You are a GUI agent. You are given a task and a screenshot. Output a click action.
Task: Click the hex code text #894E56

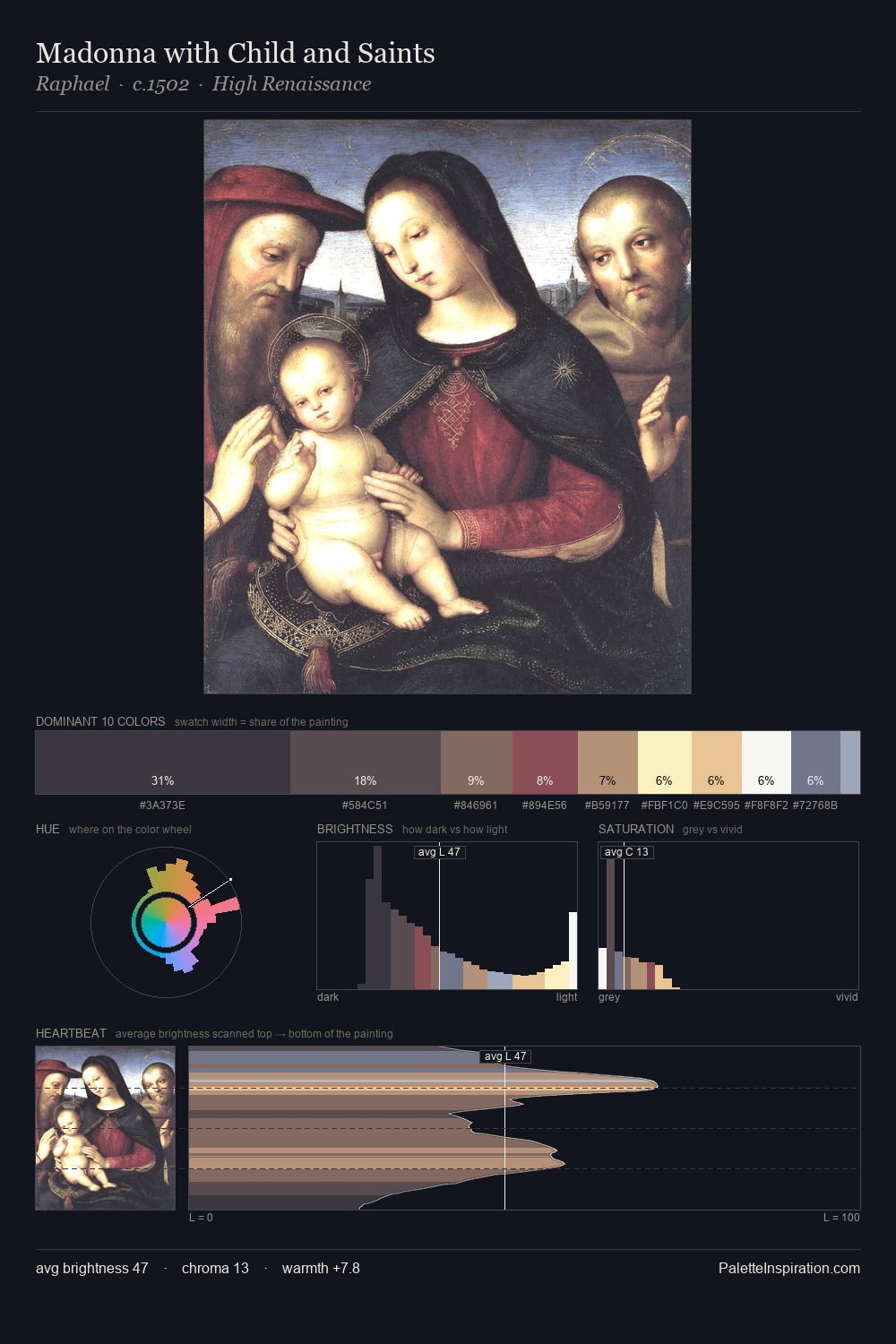point(545,806)
